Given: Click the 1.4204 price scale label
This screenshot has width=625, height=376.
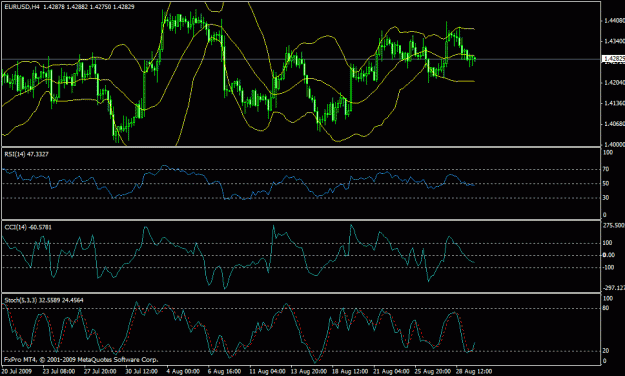Looking at the screenshot, I should pyautogui.click(x=614, y=83).
